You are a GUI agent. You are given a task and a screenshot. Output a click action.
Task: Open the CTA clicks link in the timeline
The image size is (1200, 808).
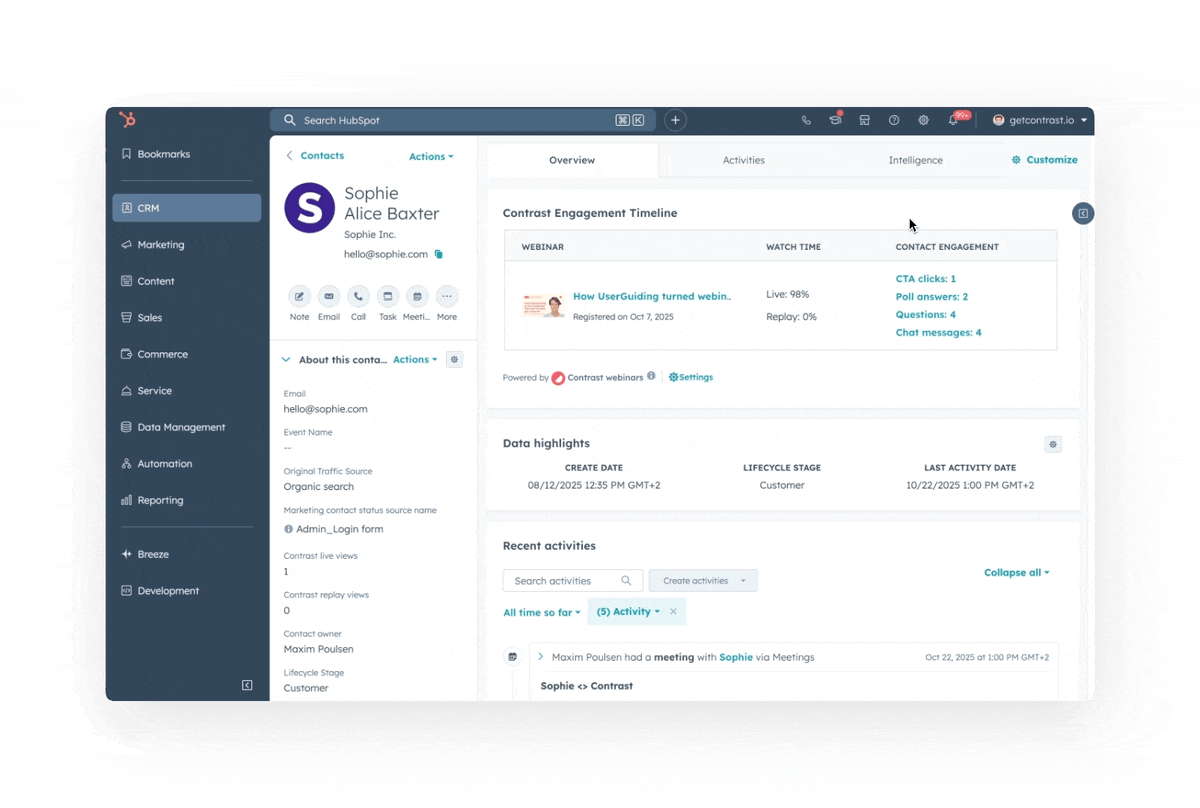924,278
